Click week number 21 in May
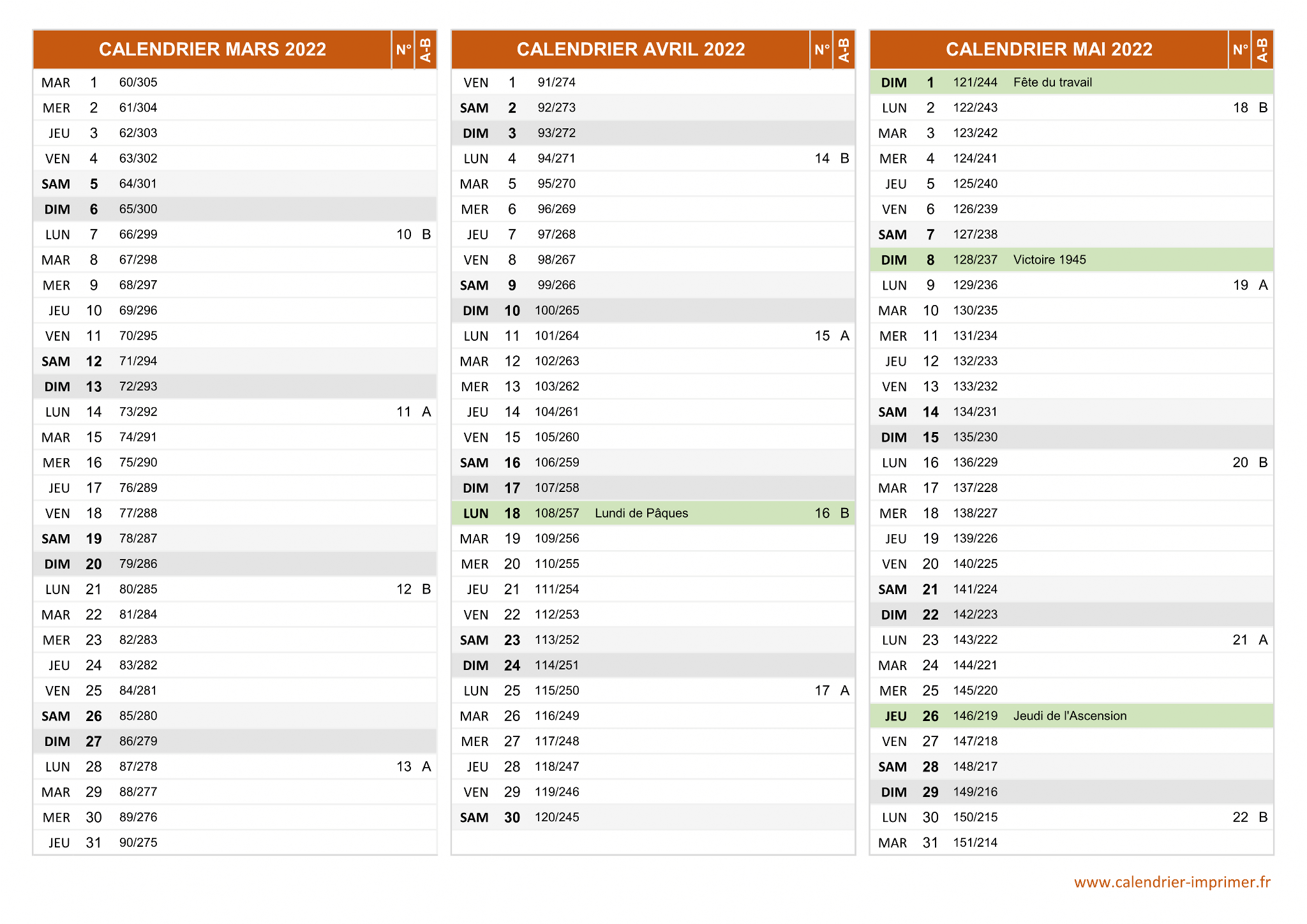1307x924 pixels. pos(1240,640)
